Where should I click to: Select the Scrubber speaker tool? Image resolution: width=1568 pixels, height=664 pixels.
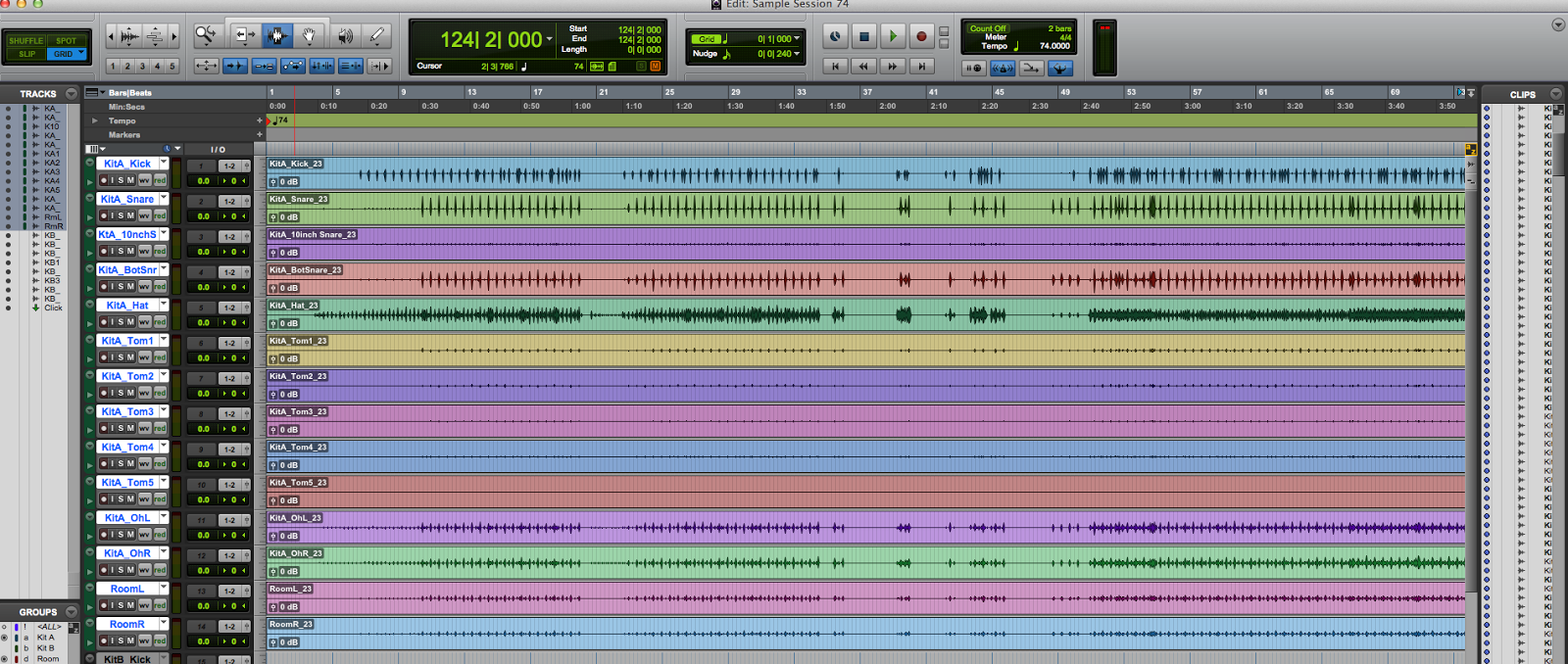coord(345,36)
